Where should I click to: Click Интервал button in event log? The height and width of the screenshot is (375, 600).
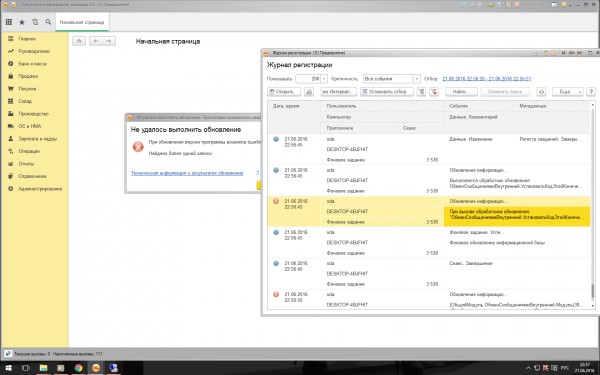tap(339, 92)
